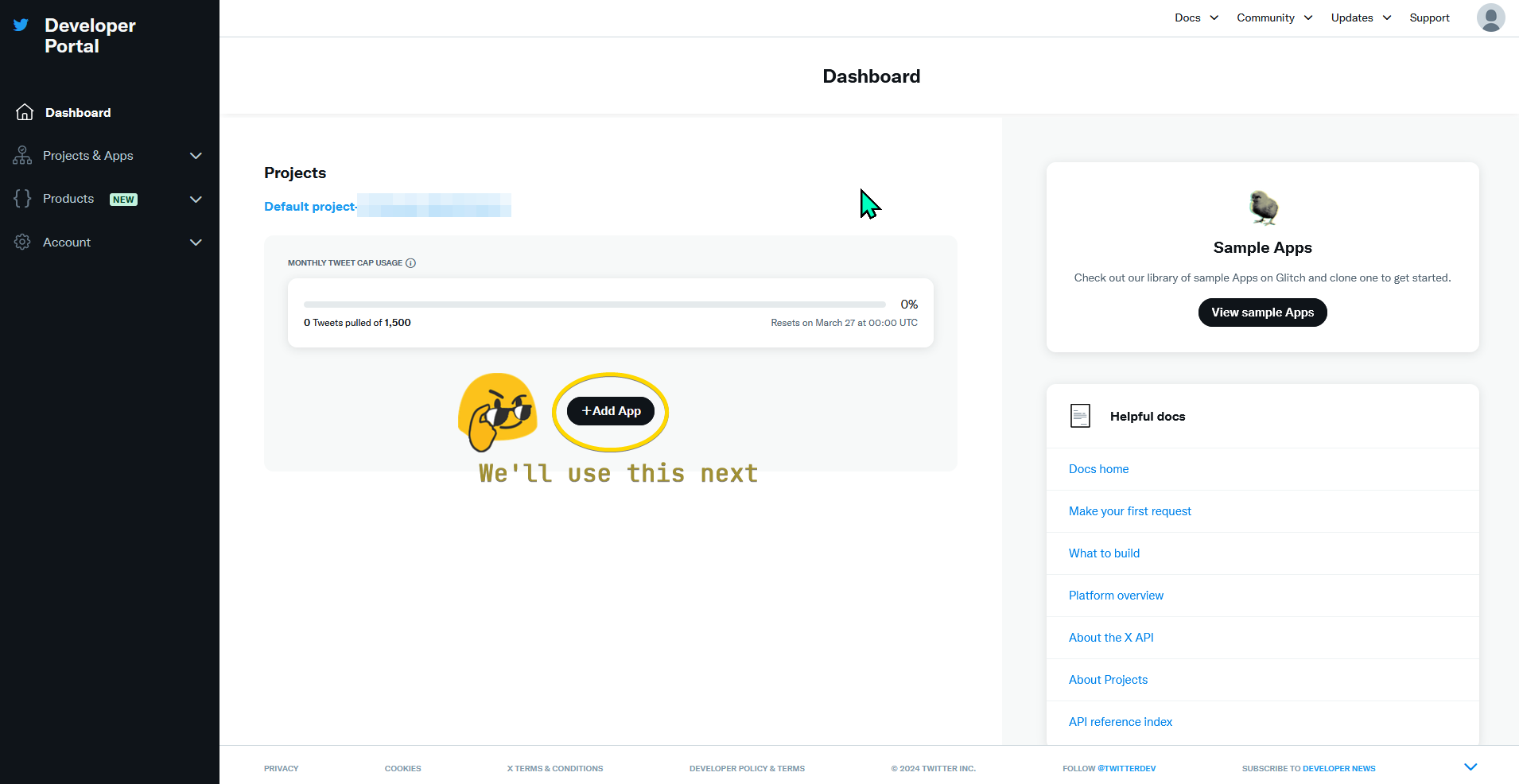Click Support in the top menu
The image size is (1519, 784).
1429,17
